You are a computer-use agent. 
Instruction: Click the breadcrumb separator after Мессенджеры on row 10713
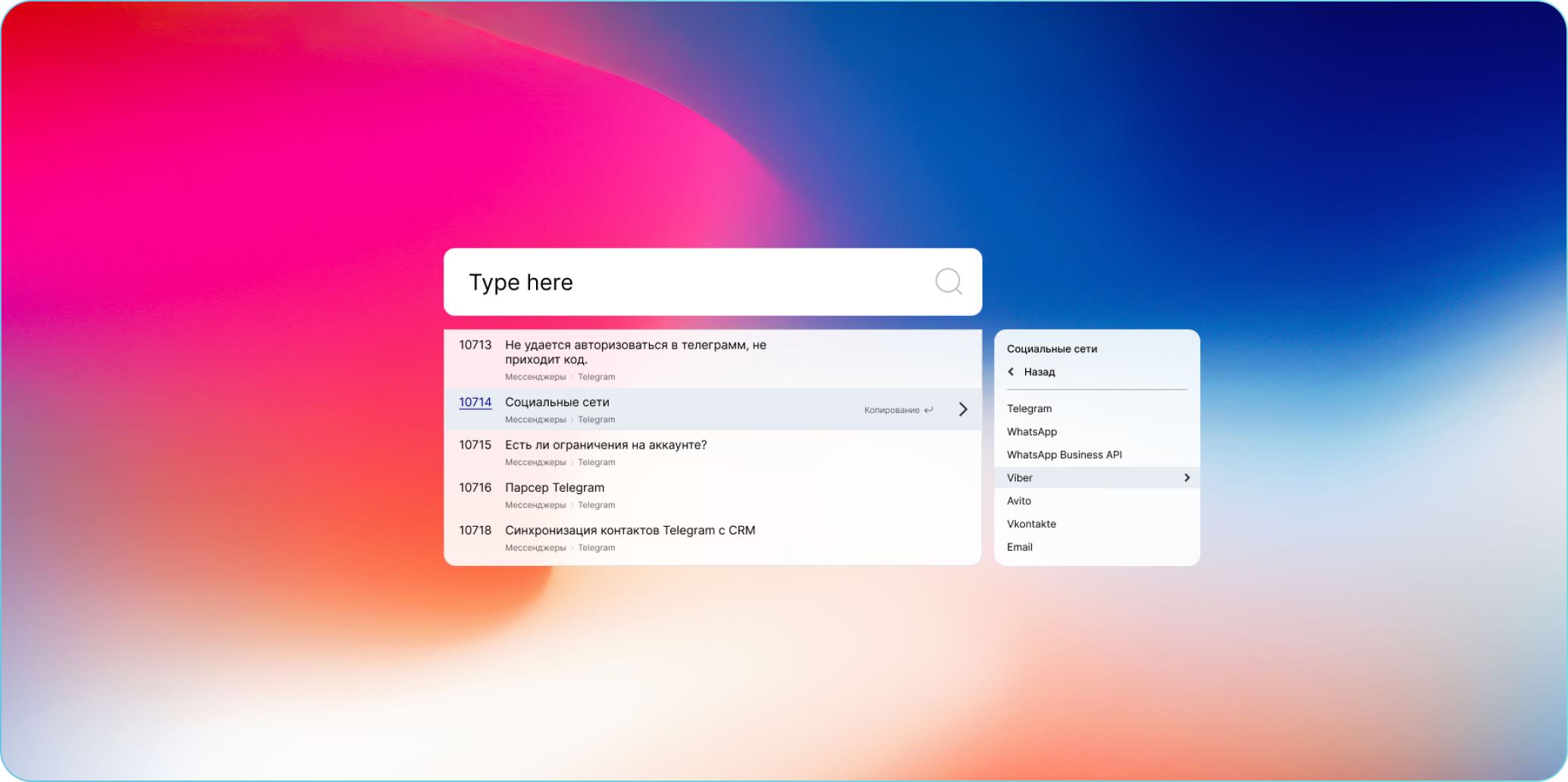coord(571,376)
